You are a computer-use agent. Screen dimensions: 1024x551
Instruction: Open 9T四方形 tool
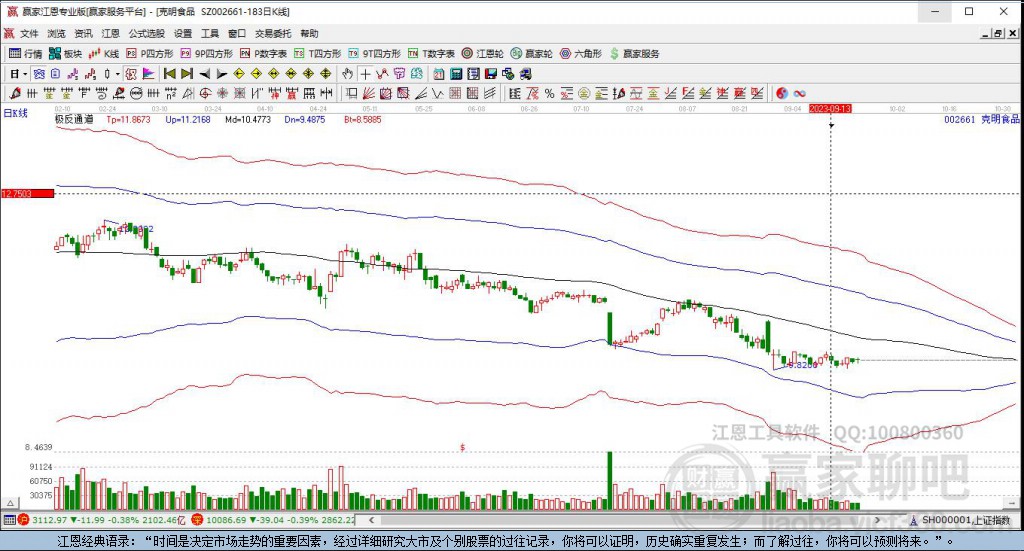[375, 54]
